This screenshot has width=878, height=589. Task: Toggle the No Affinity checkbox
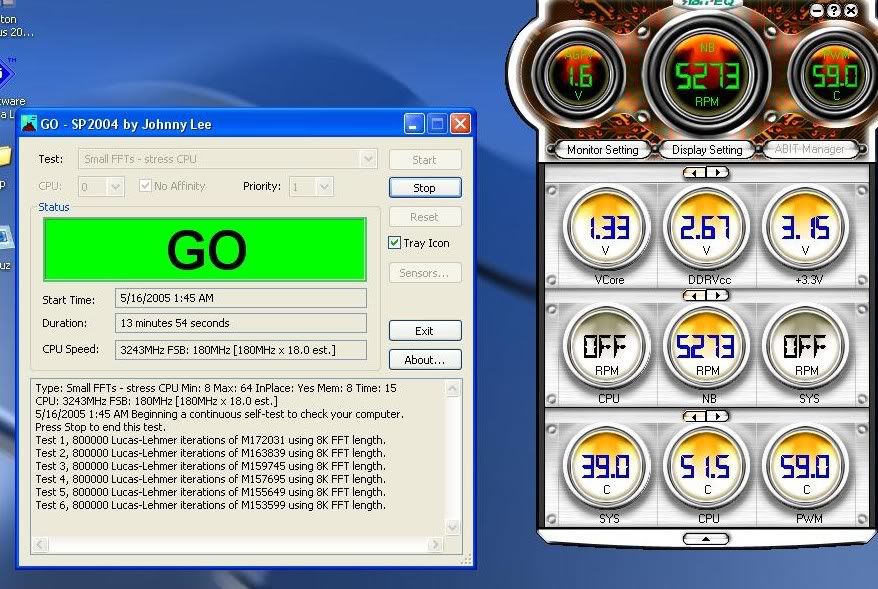tap(145, 185)
